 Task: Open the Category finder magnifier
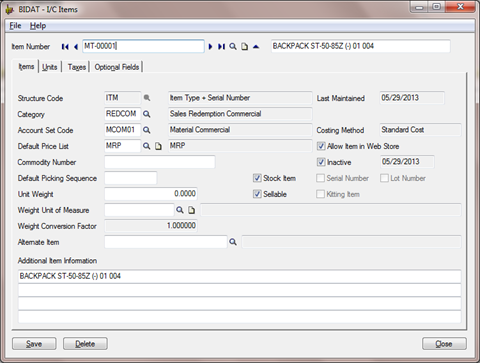[x=147, y=114]
